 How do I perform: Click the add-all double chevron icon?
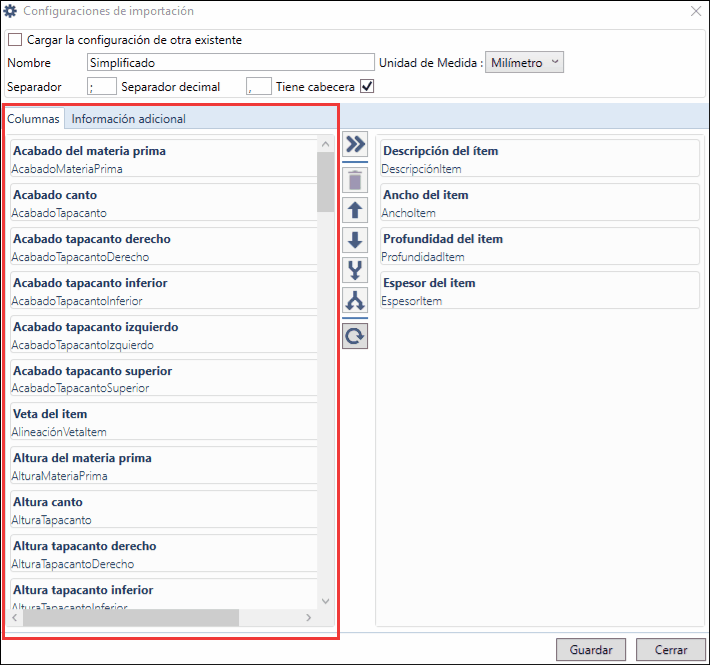(x=355, y=144)
